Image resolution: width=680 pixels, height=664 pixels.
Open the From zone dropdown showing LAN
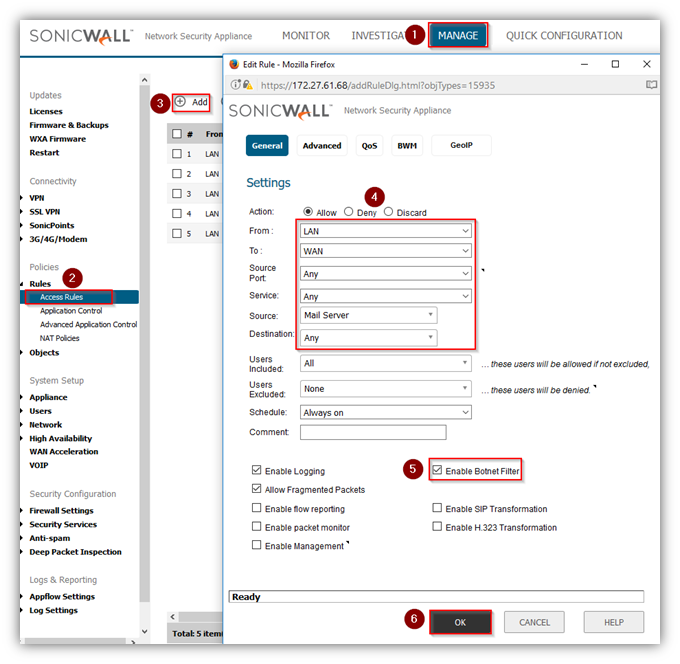386,231
